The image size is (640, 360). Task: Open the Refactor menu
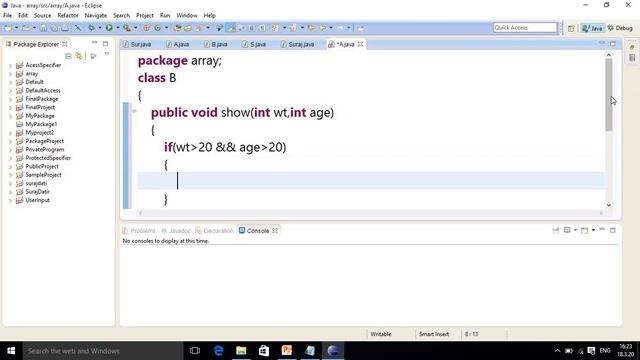pyautogui.click(x=68, y=16)
